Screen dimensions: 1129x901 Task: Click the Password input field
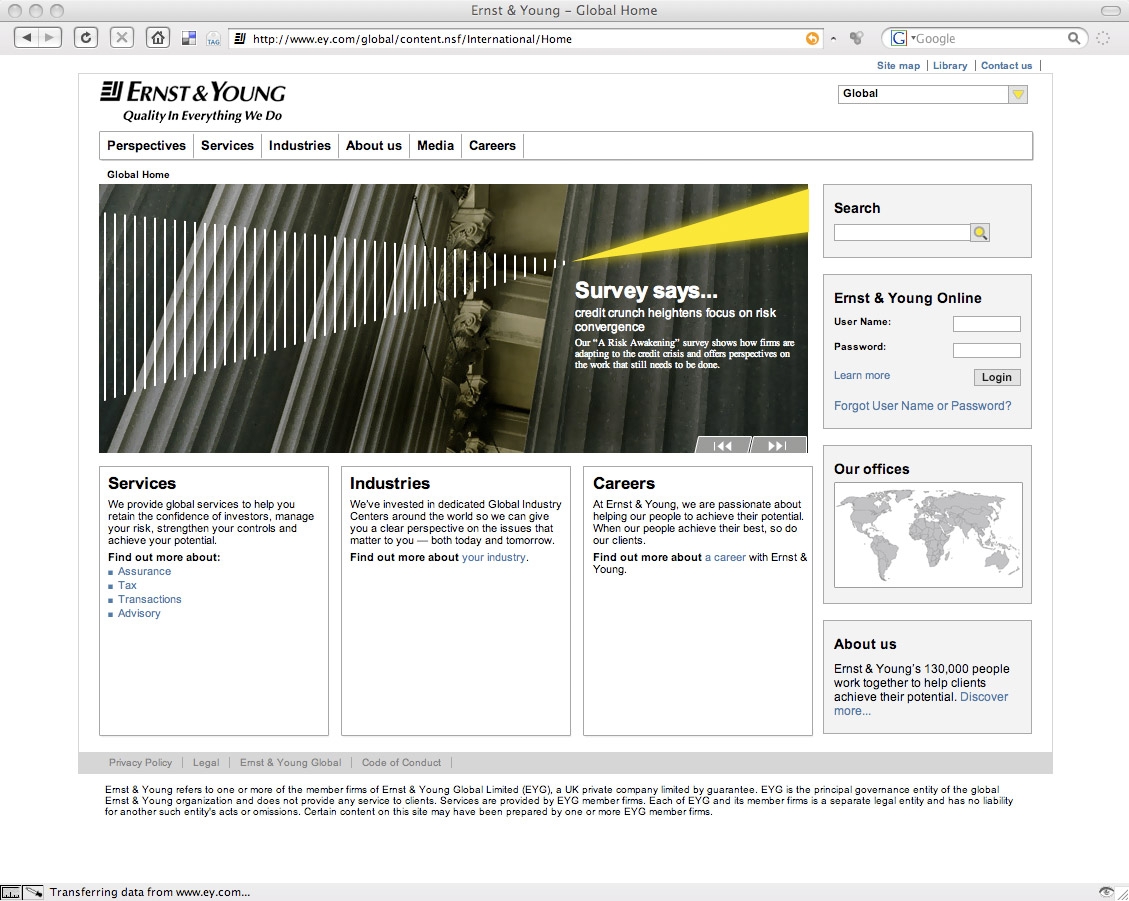coord(986,350)
